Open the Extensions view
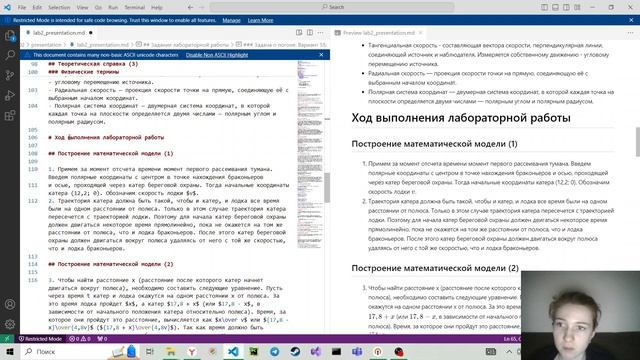Viewport: 640px width, 360px height. click(10, 116)
